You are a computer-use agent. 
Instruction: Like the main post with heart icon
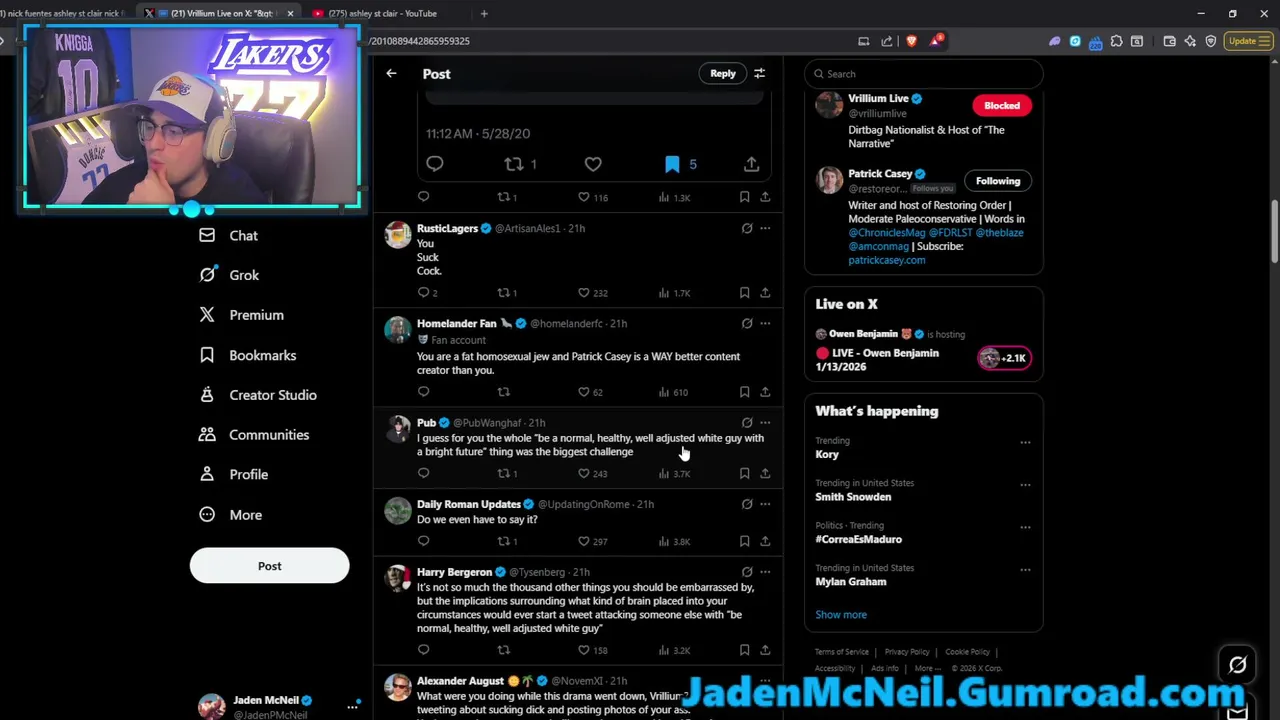point(593,164)
